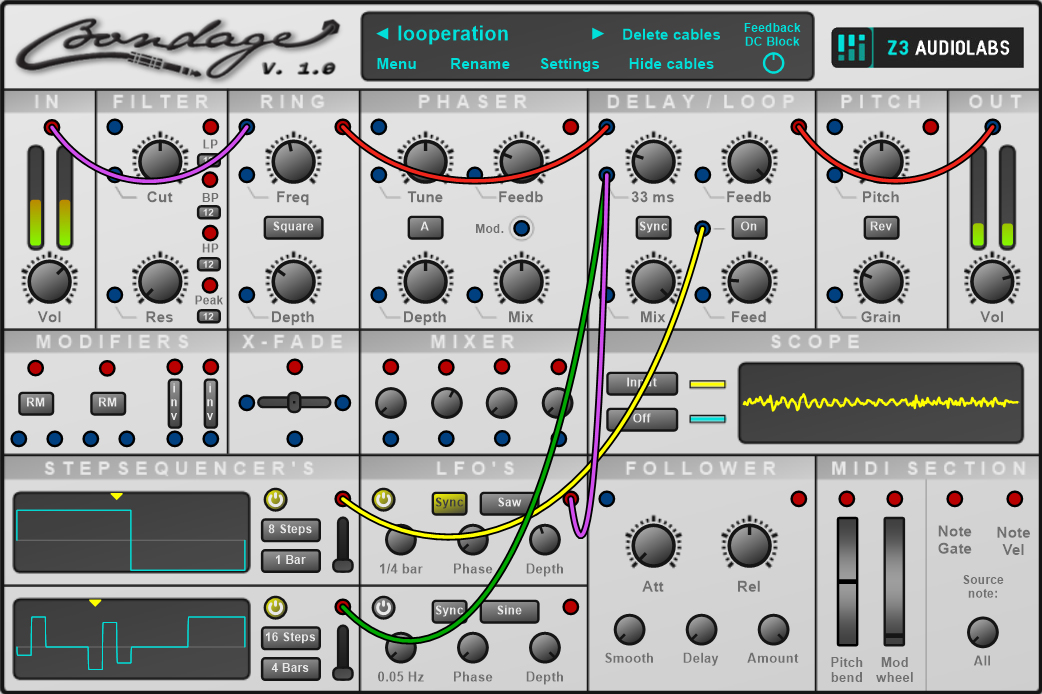Click the Delay Feed knob
Image resolution: width=1042 pixels, height=694 pixels.
(x=749, y=281)
